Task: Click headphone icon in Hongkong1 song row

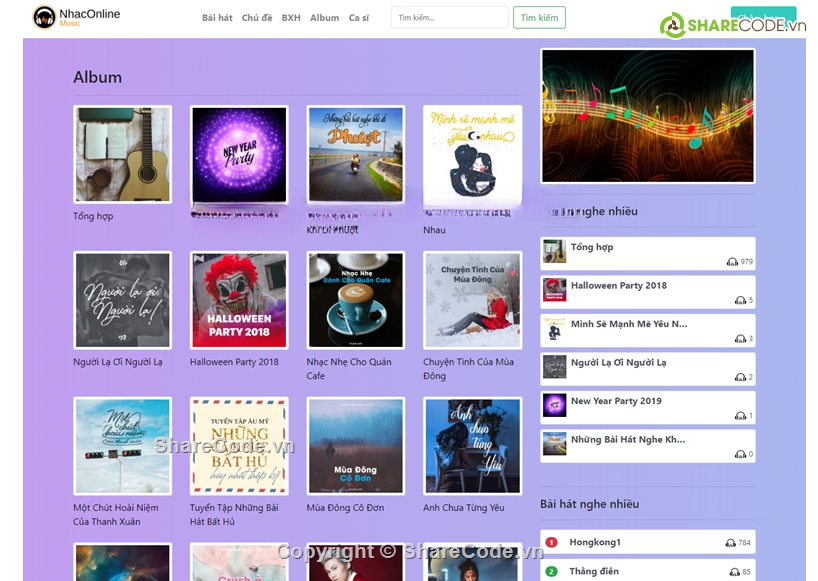Action: pyautogui.click(x=731, y=543)
